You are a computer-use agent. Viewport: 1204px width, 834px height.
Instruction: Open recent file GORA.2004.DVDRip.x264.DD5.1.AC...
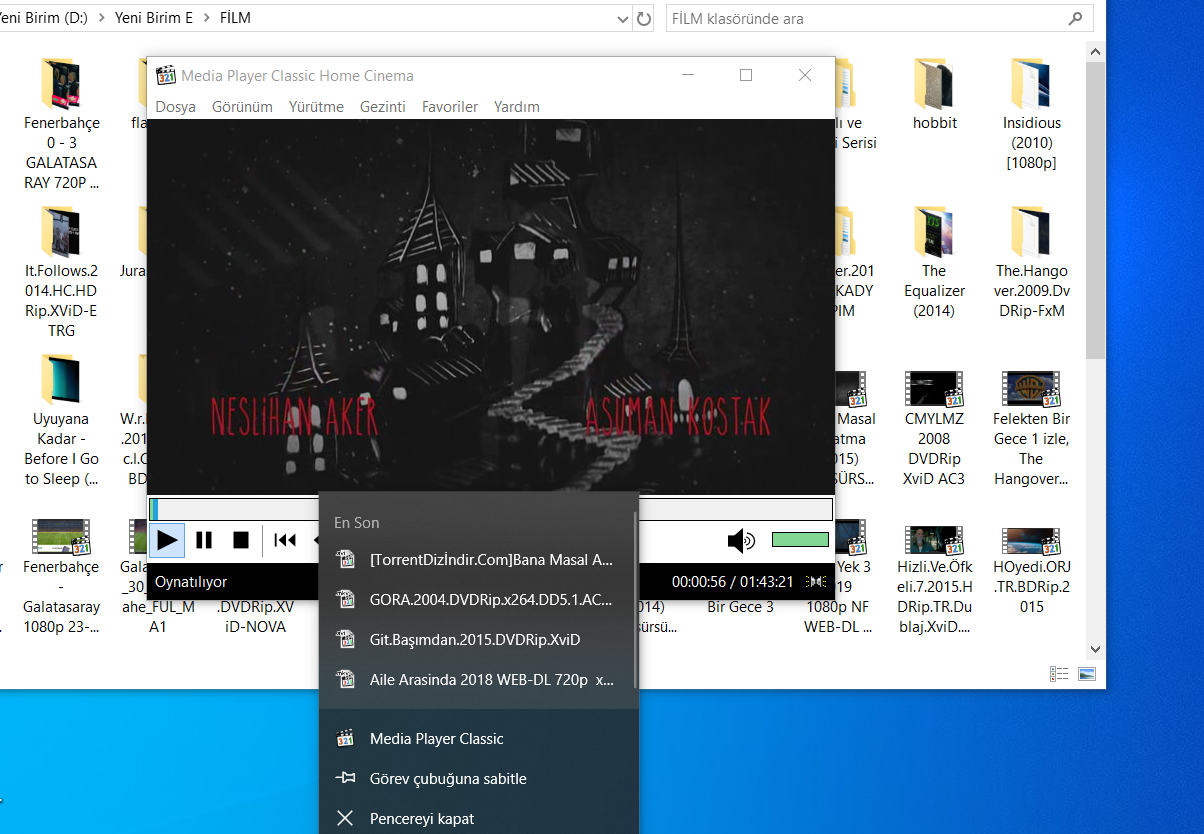(477, 600)
